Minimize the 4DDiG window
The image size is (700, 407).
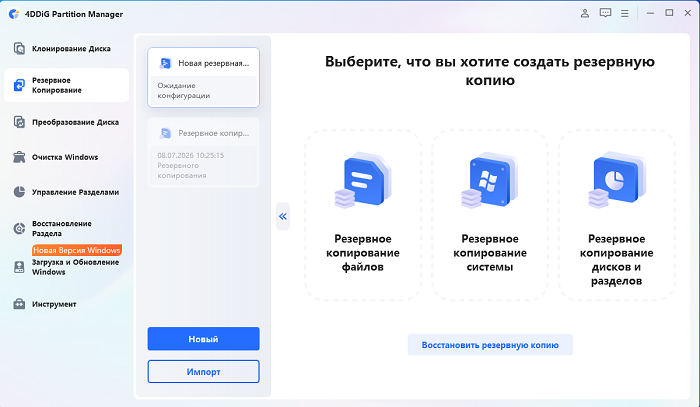coord(650,13)
